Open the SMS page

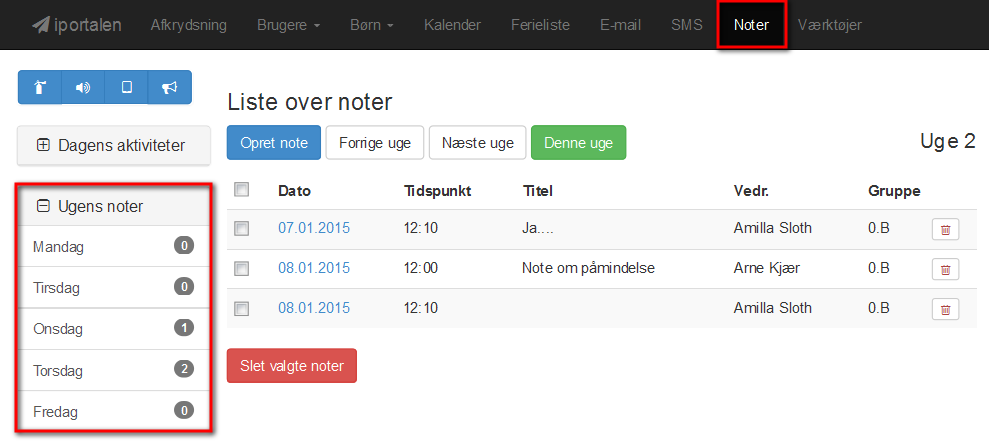click(686, 25)
